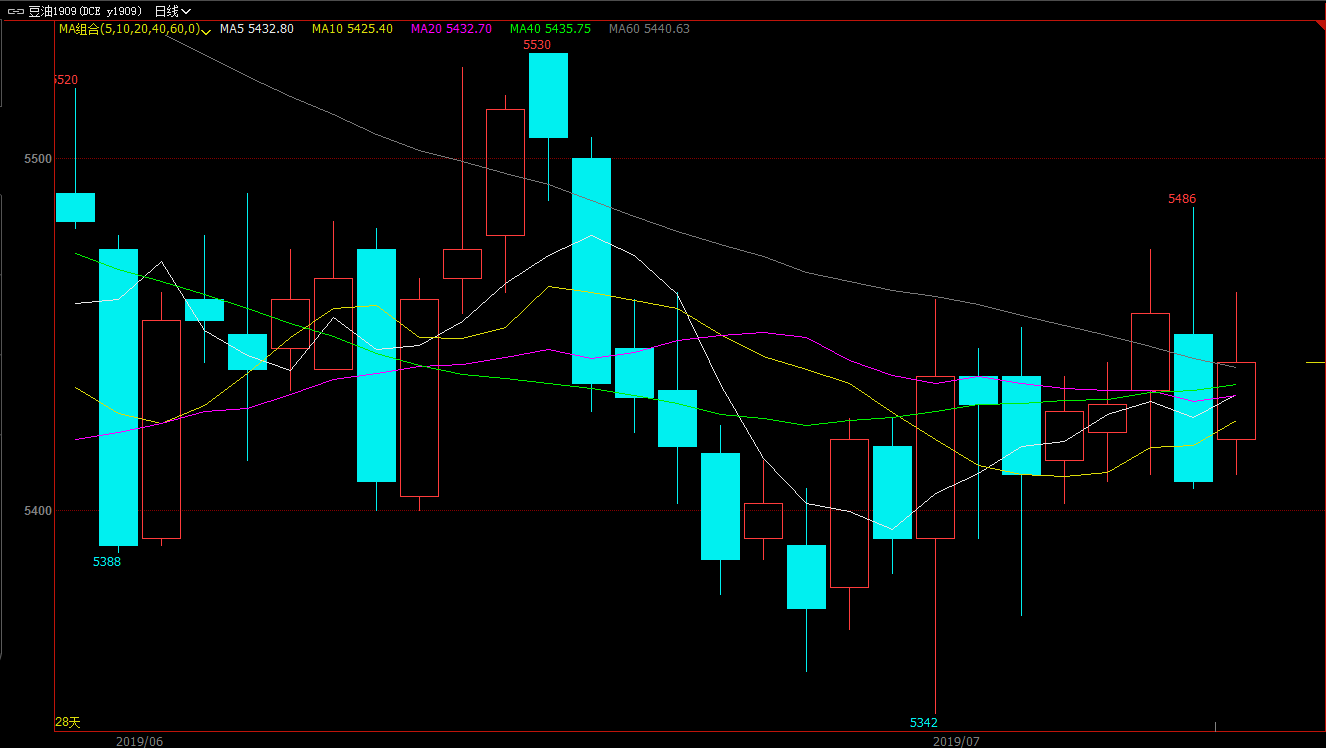Select the MA40 5435.75 legend value
Screen dimensions: 1326x748
(x=550, y=29)
